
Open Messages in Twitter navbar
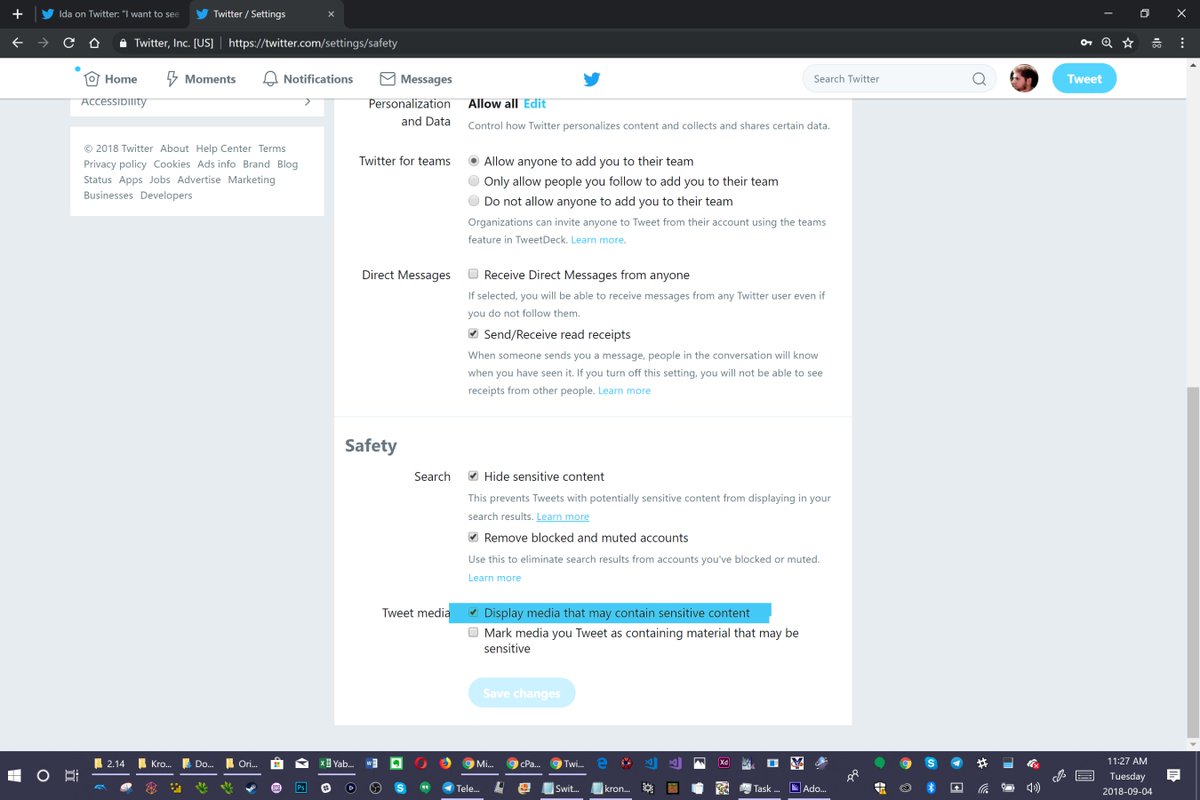pos(416,79)
